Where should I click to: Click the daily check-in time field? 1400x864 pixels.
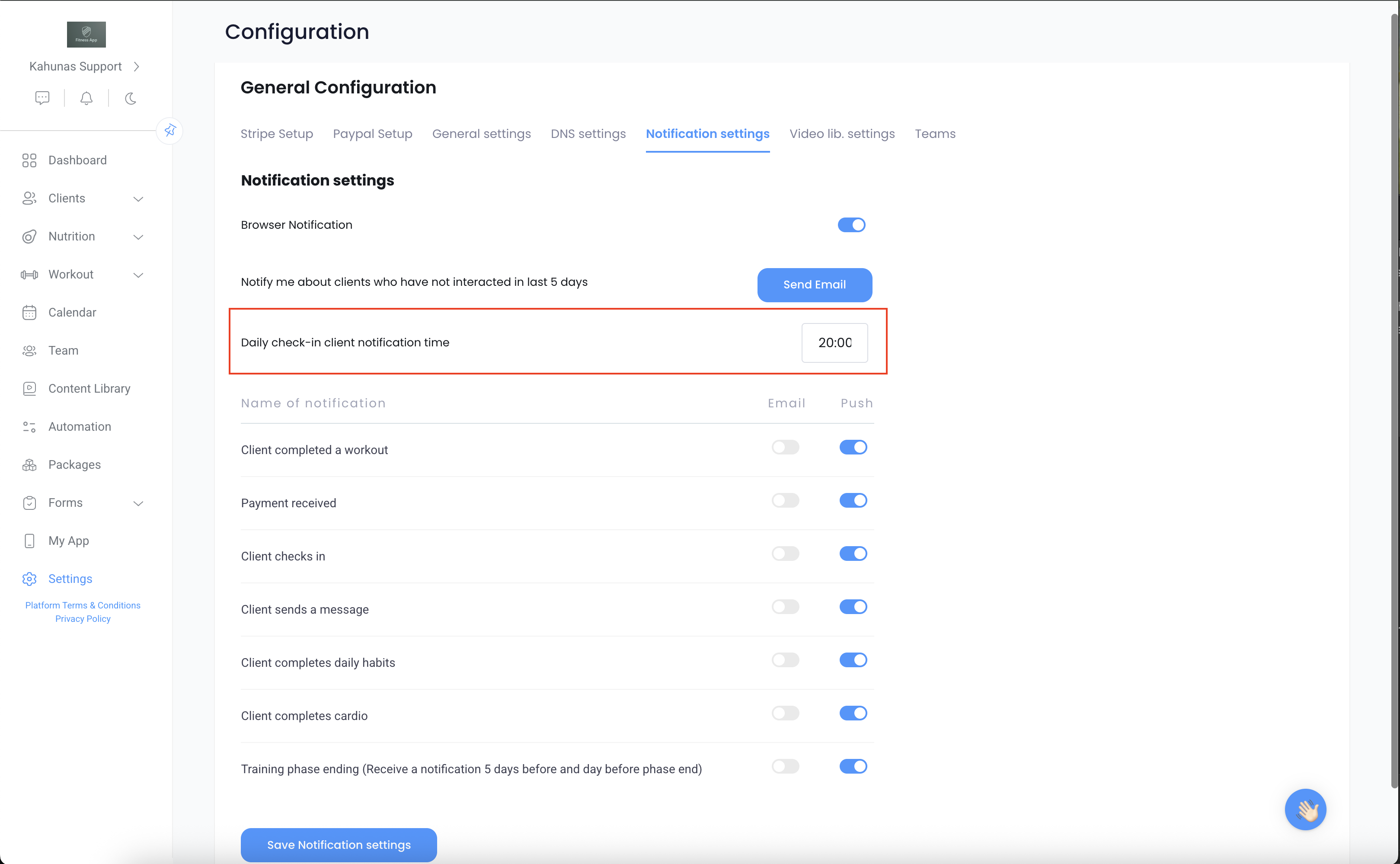834,343
